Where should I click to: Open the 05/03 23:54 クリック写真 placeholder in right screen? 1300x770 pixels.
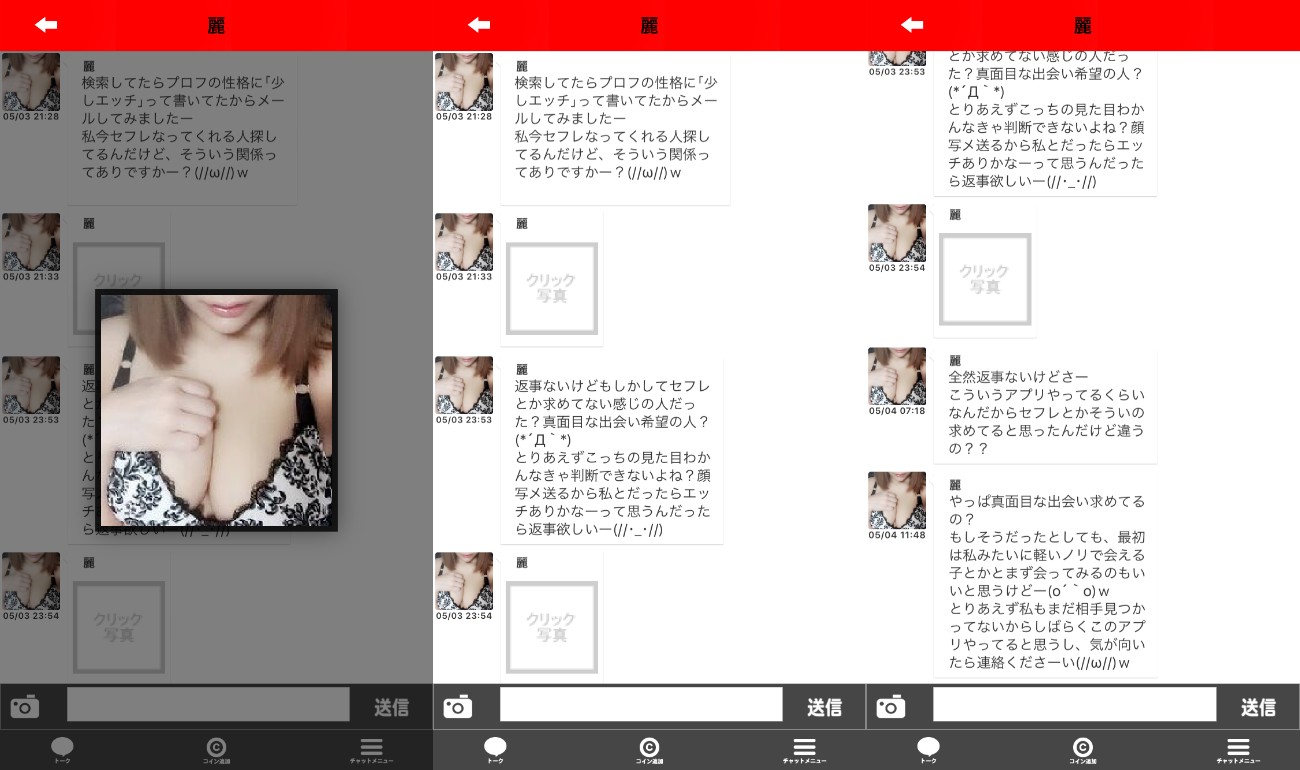pos(985,279)
